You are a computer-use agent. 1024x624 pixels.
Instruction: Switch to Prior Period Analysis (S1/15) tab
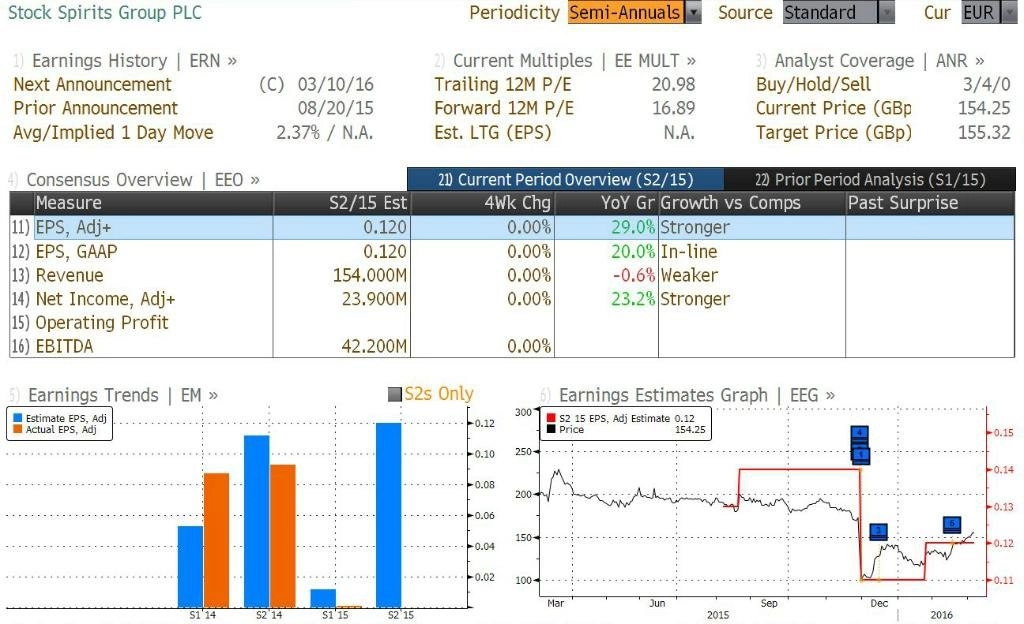(870, 179)
